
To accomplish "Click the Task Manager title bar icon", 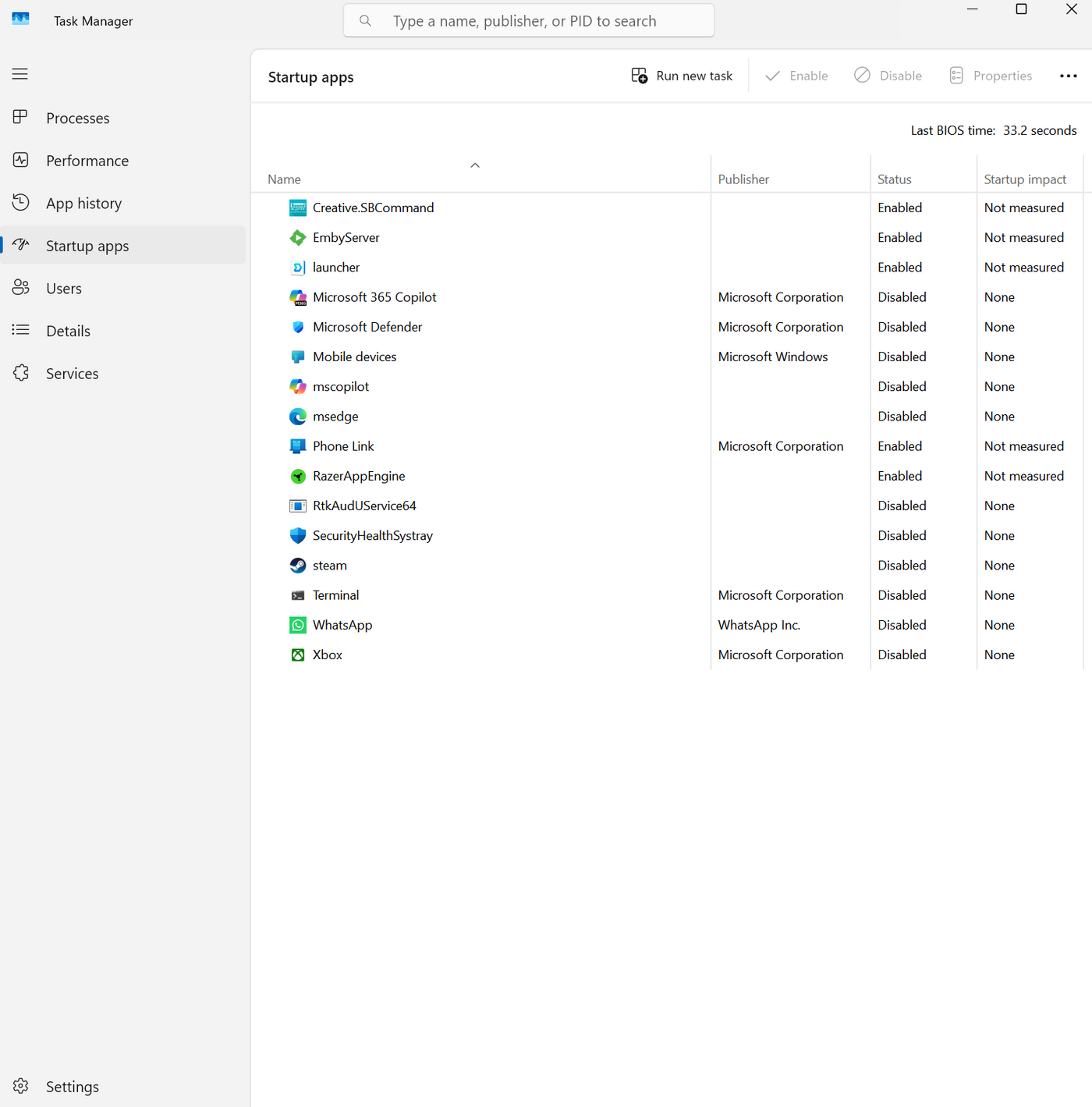I will tap(20, 19).
